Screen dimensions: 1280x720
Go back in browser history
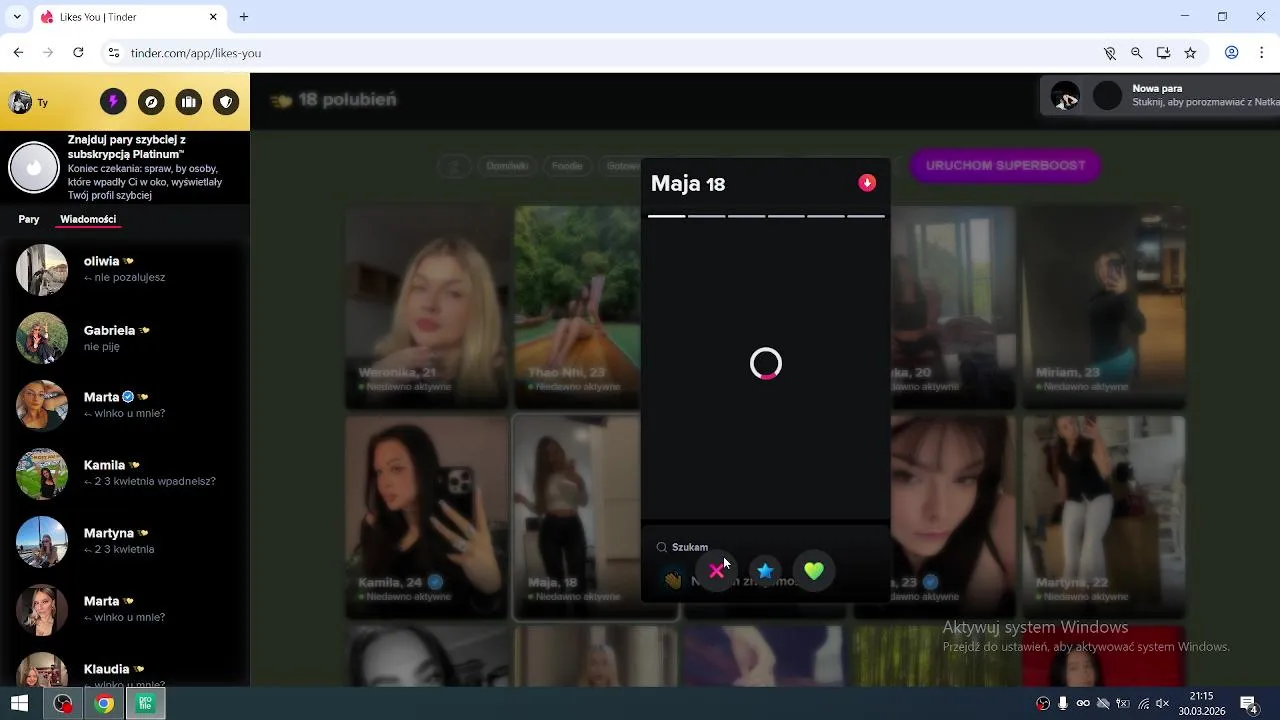click(18, 53)
